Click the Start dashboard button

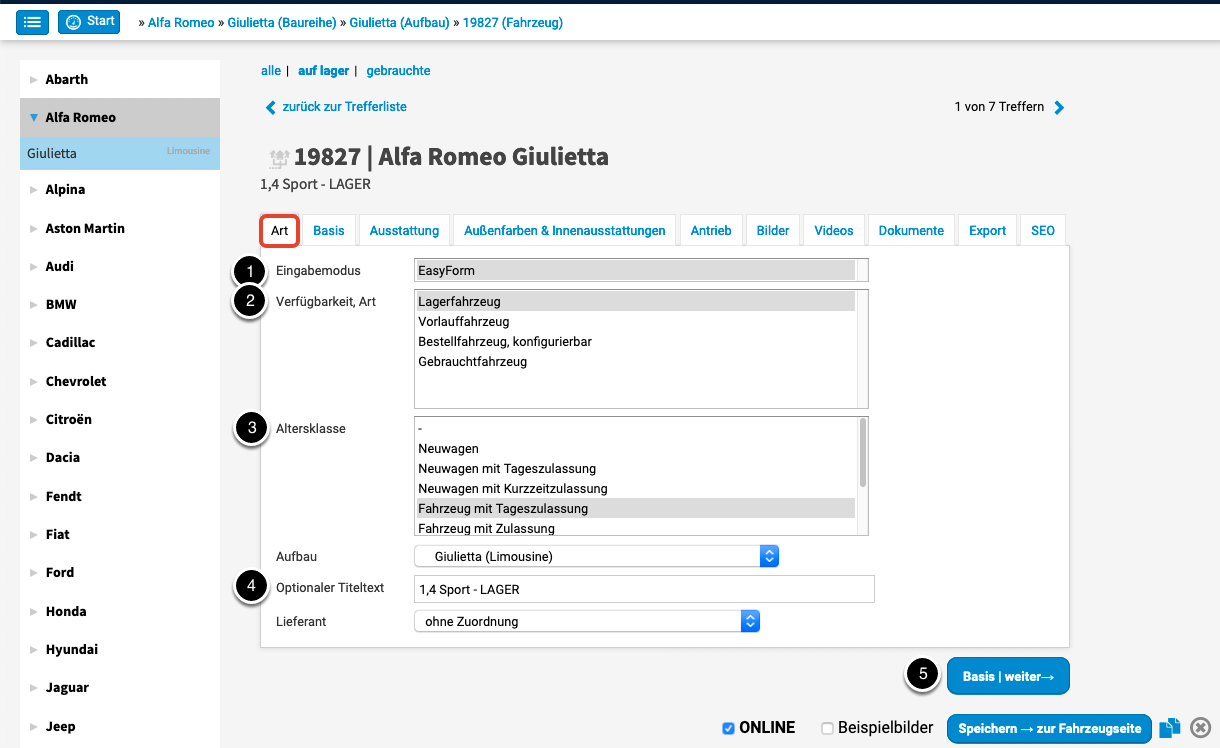pyautogui.click(x=89, y=21)
